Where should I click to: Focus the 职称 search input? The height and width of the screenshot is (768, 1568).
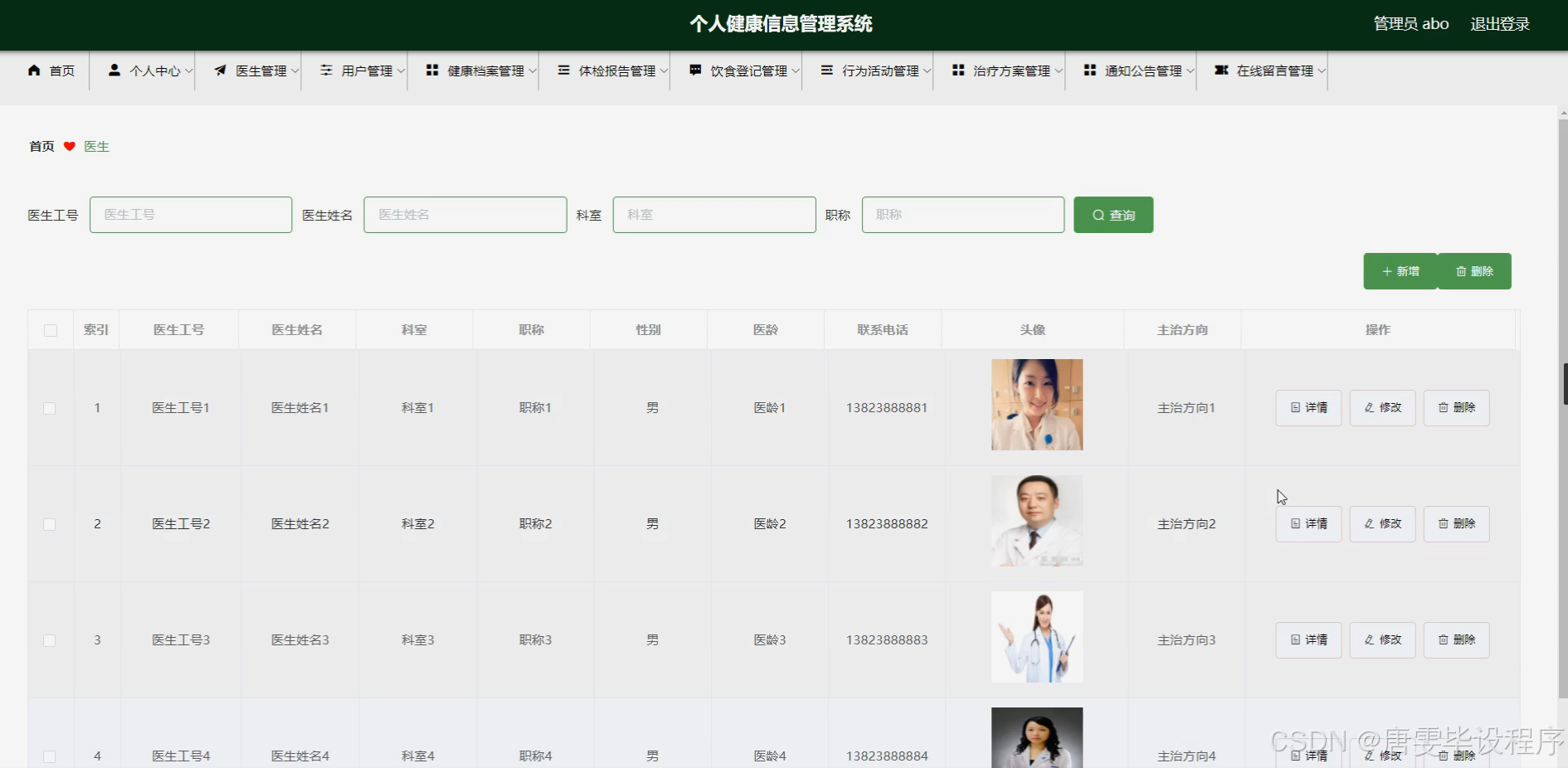coord(963,215)
